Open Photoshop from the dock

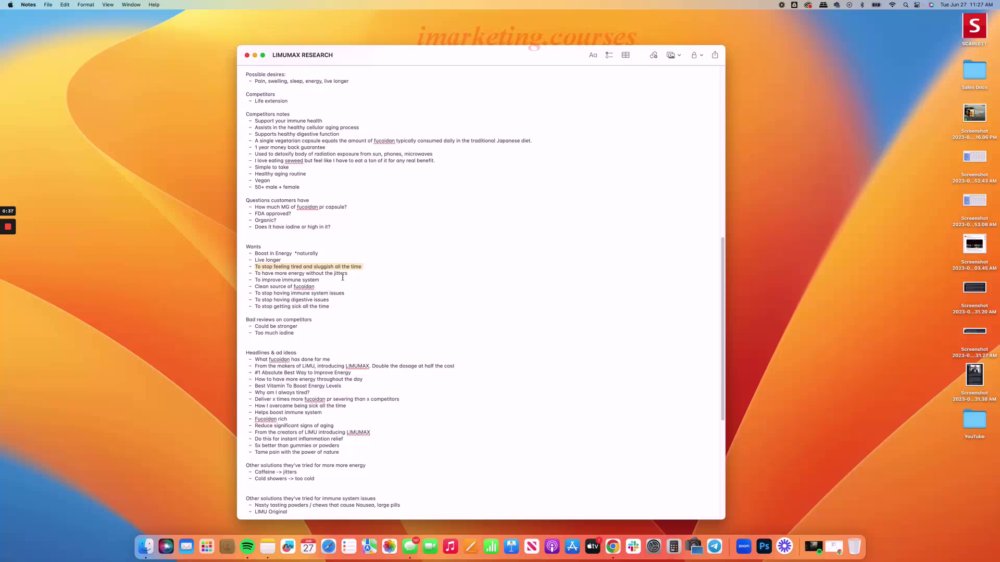763,547
